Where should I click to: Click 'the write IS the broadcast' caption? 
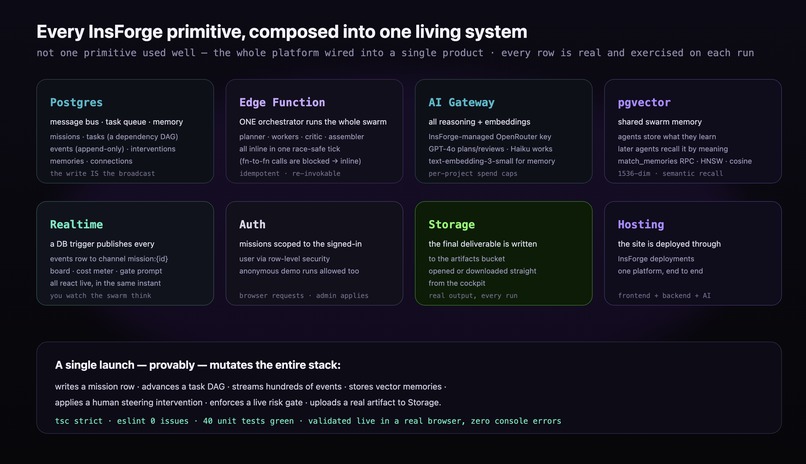(x=102, y=174)
